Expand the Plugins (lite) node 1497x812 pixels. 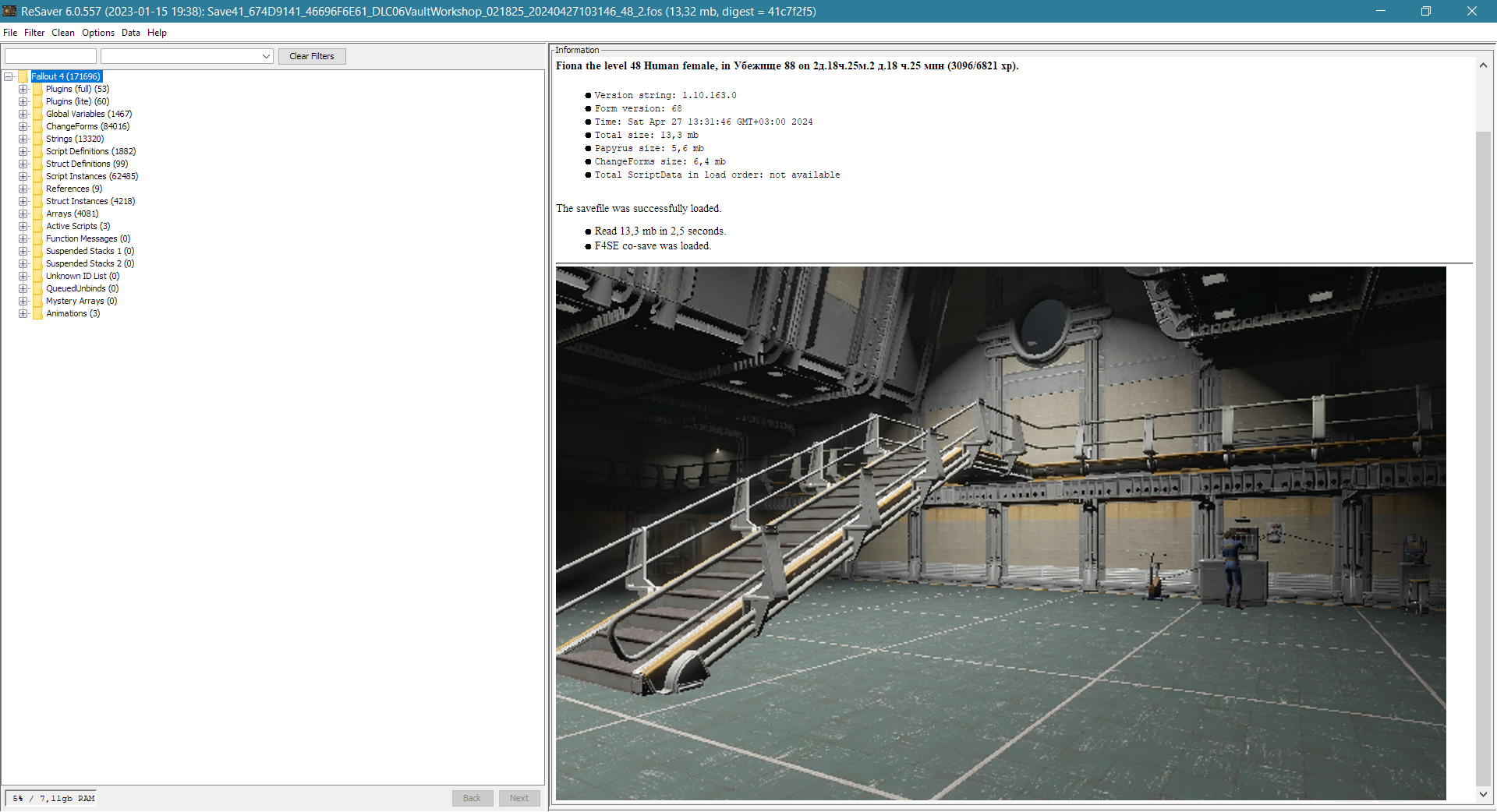coord(23,101)
